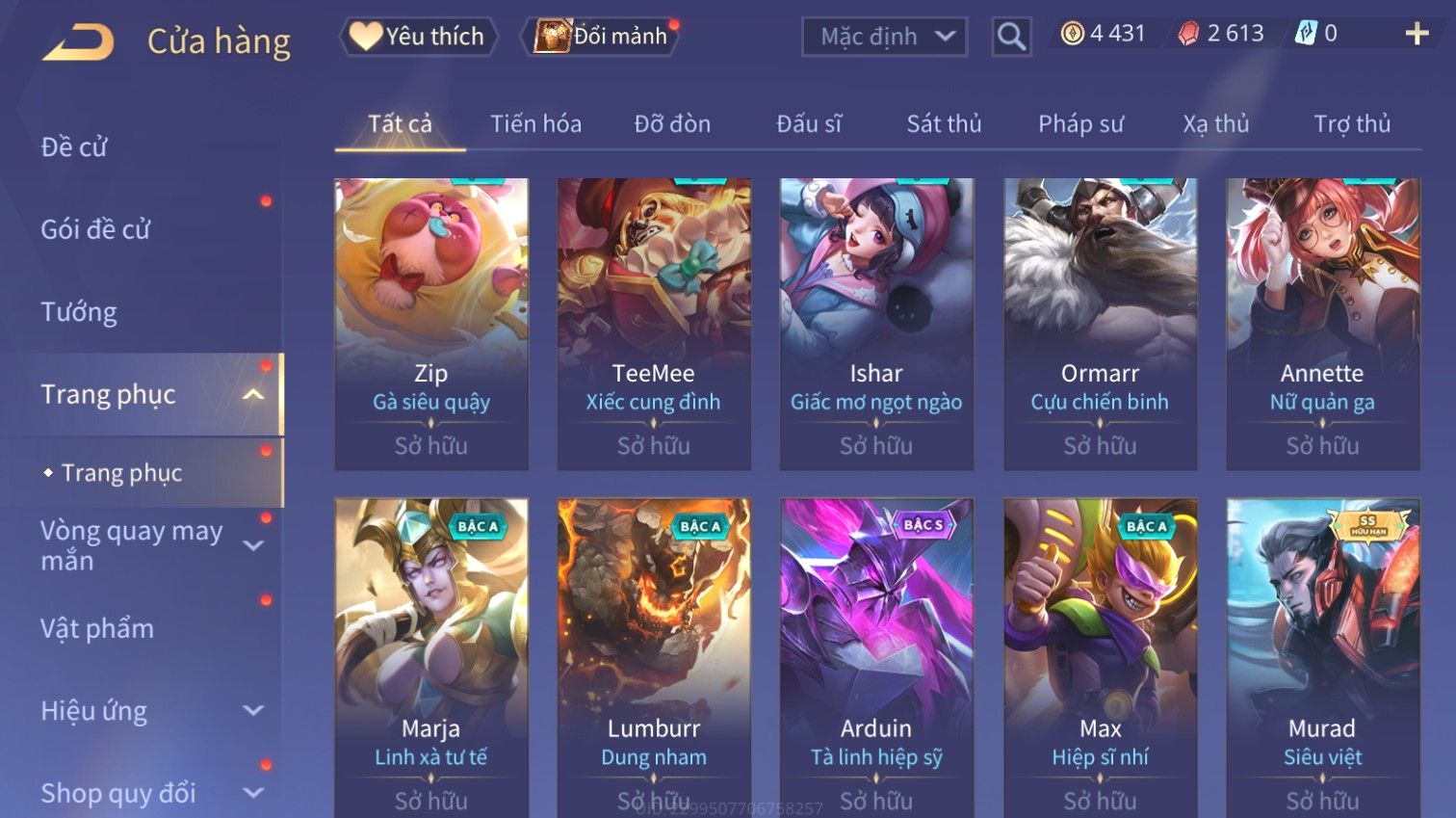
Task: Open the Mặc định sort dropdown
Action: [x=884, y=37]
